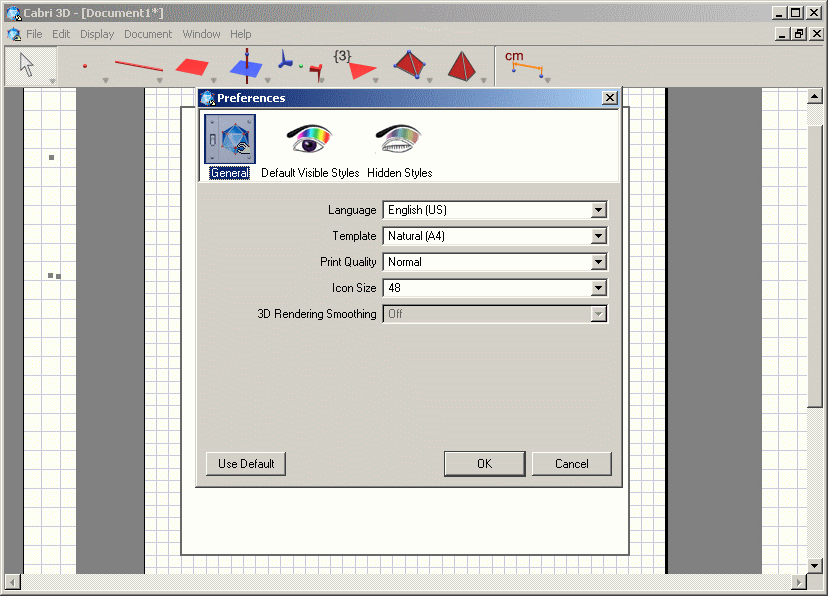Open the Icon Size dropdown
Screen dimensions: 828x596
[599, 288]
